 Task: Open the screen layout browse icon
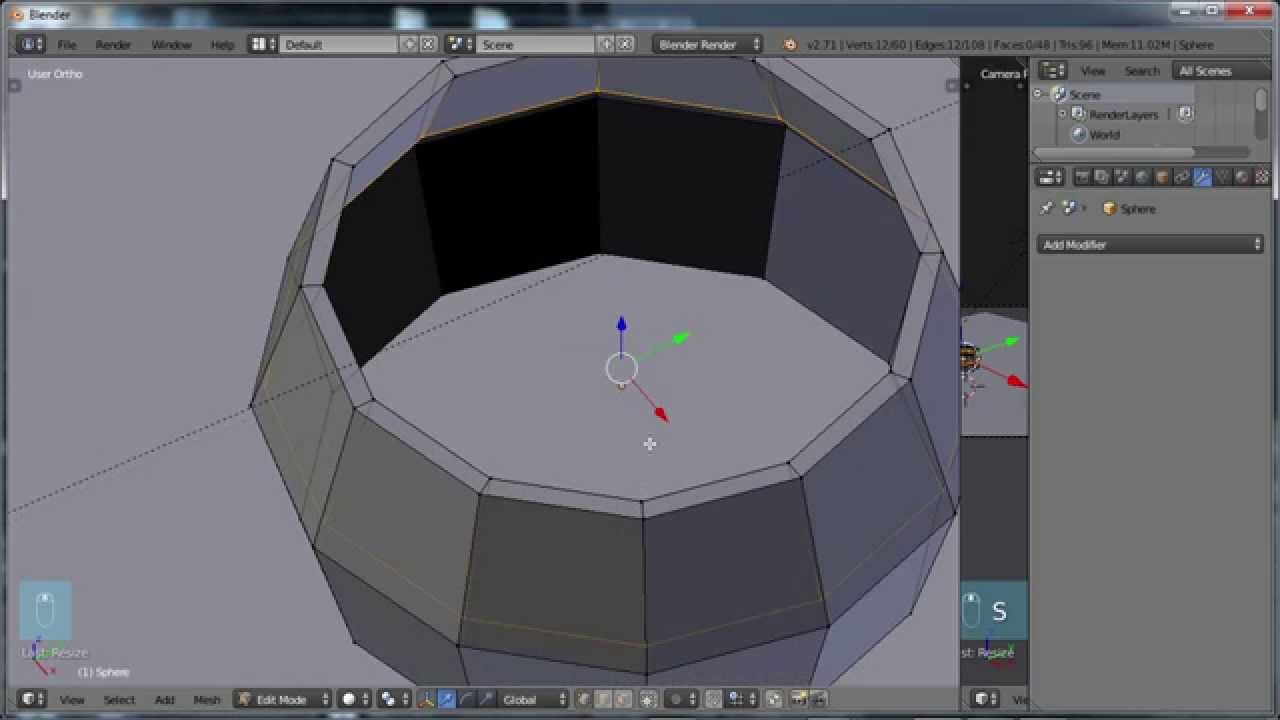pos(263,44)
